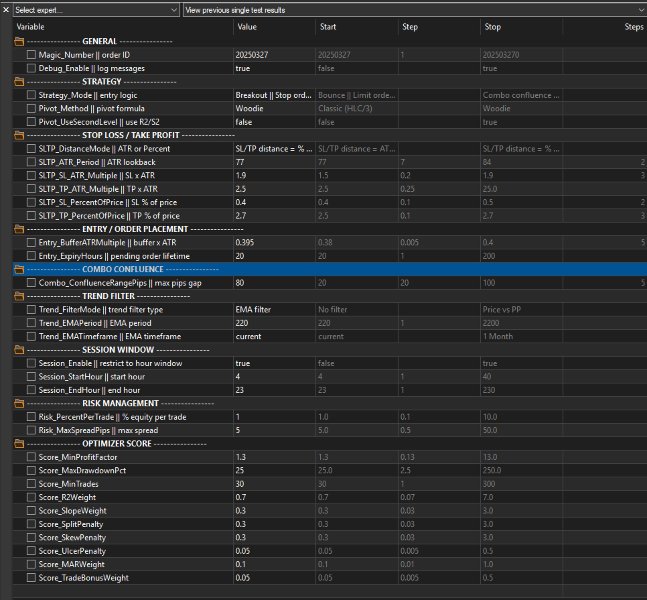Change Debug_Enable value true
Viewport: 647px width, 600px height.
click(274, 68)
